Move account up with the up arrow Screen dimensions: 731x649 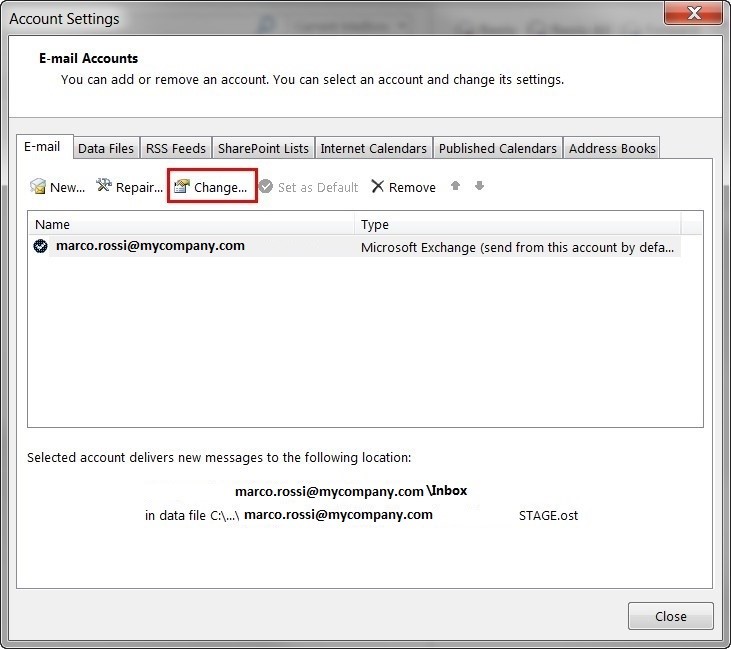(x=455, y=186)
